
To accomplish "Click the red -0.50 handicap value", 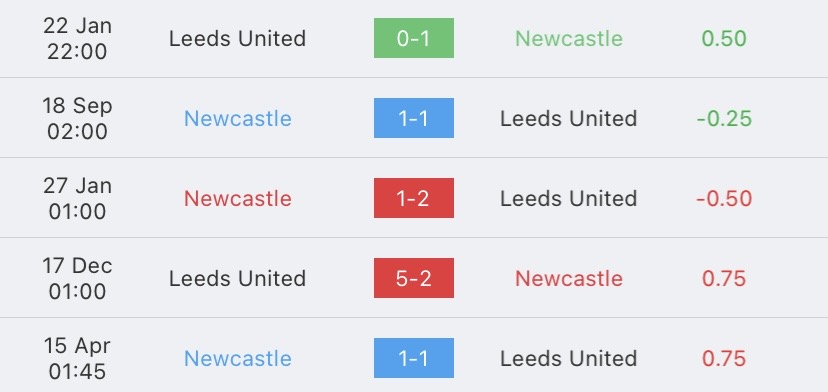I will tap(724, 199).
